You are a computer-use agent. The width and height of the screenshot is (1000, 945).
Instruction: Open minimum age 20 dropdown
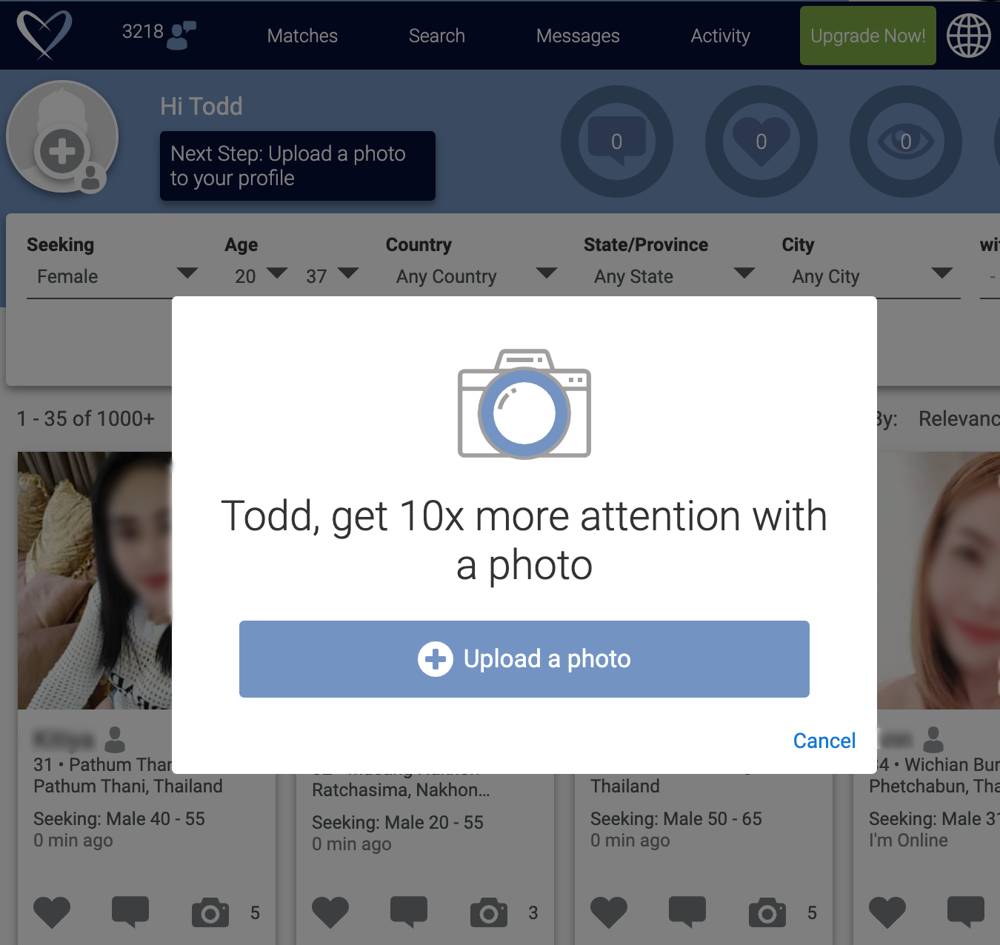(258, 276)
